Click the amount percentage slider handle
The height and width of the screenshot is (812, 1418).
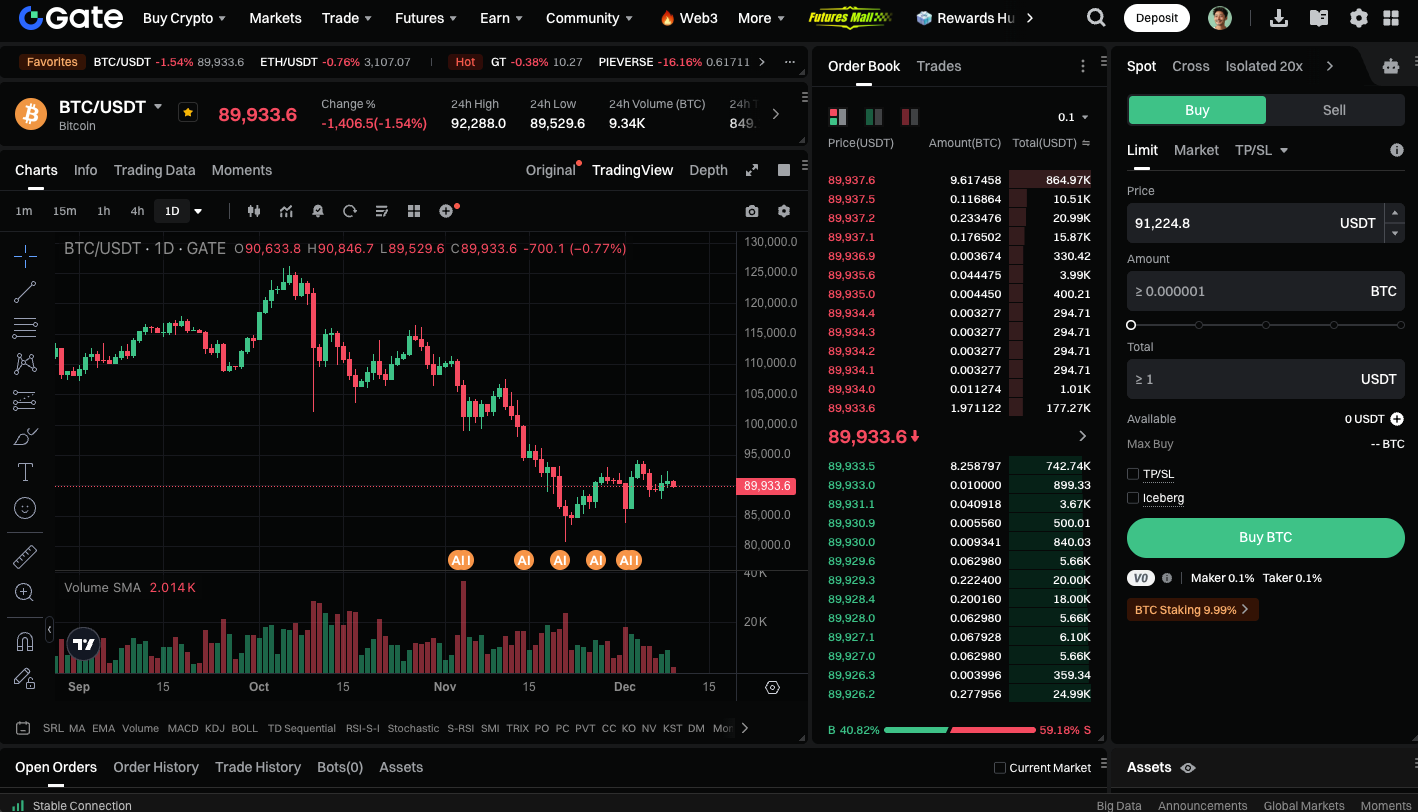pos(1131,325)
